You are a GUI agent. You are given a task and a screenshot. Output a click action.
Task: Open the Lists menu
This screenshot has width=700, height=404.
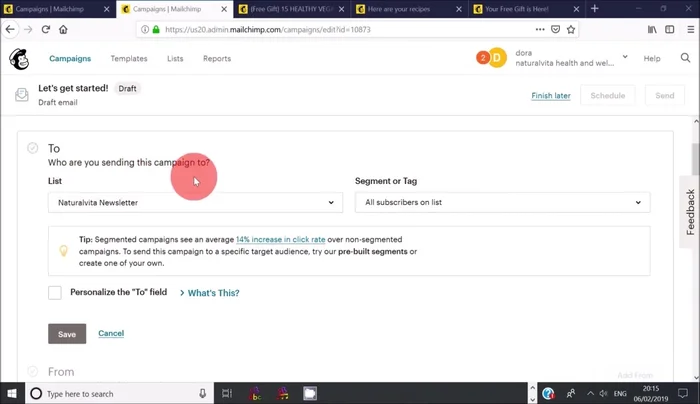point(175,58)
